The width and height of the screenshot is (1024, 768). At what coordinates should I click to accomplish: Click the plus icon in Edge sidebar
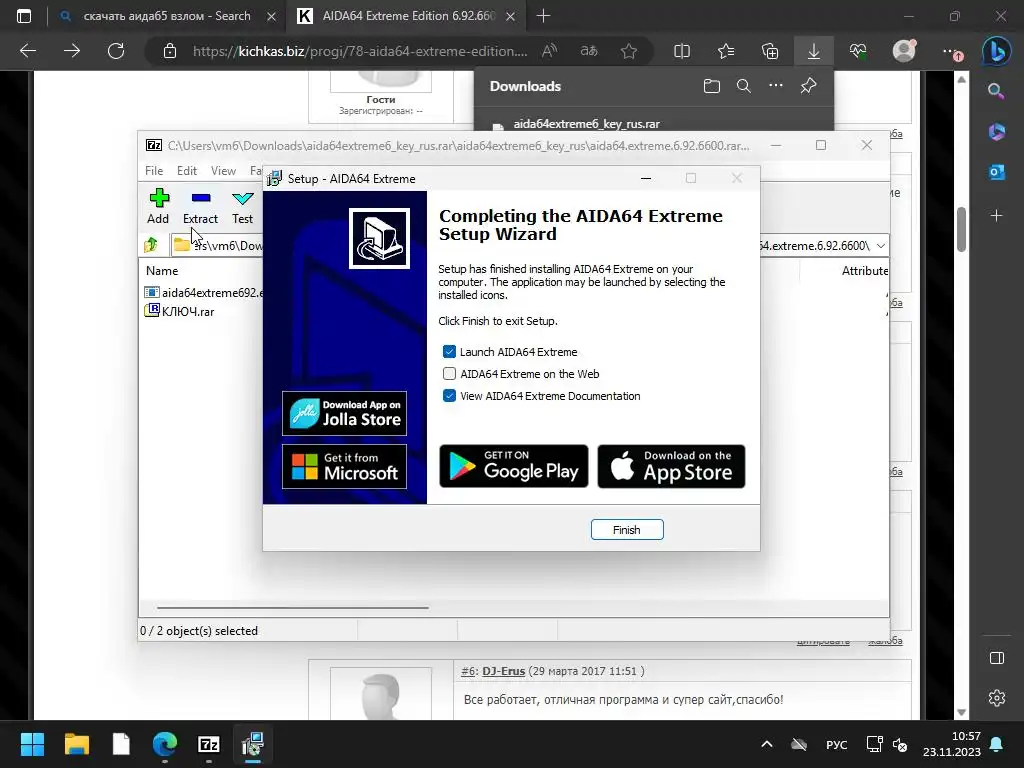point(996,216)
